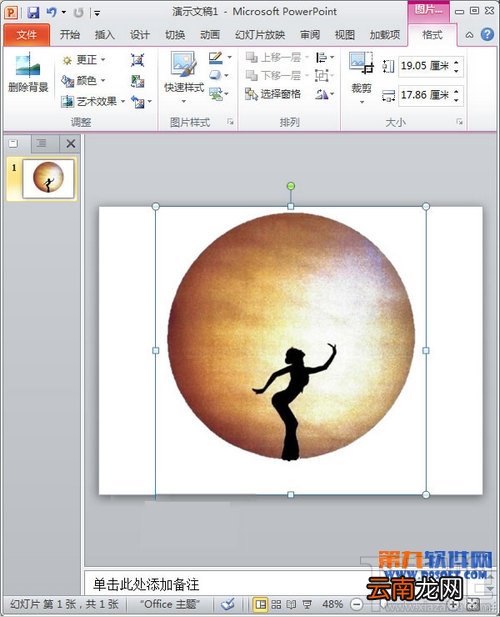The width and height of the screenshot is (500, 617).
Task: Click the dancer picture on the slide
Action: [x=291, y=350]
